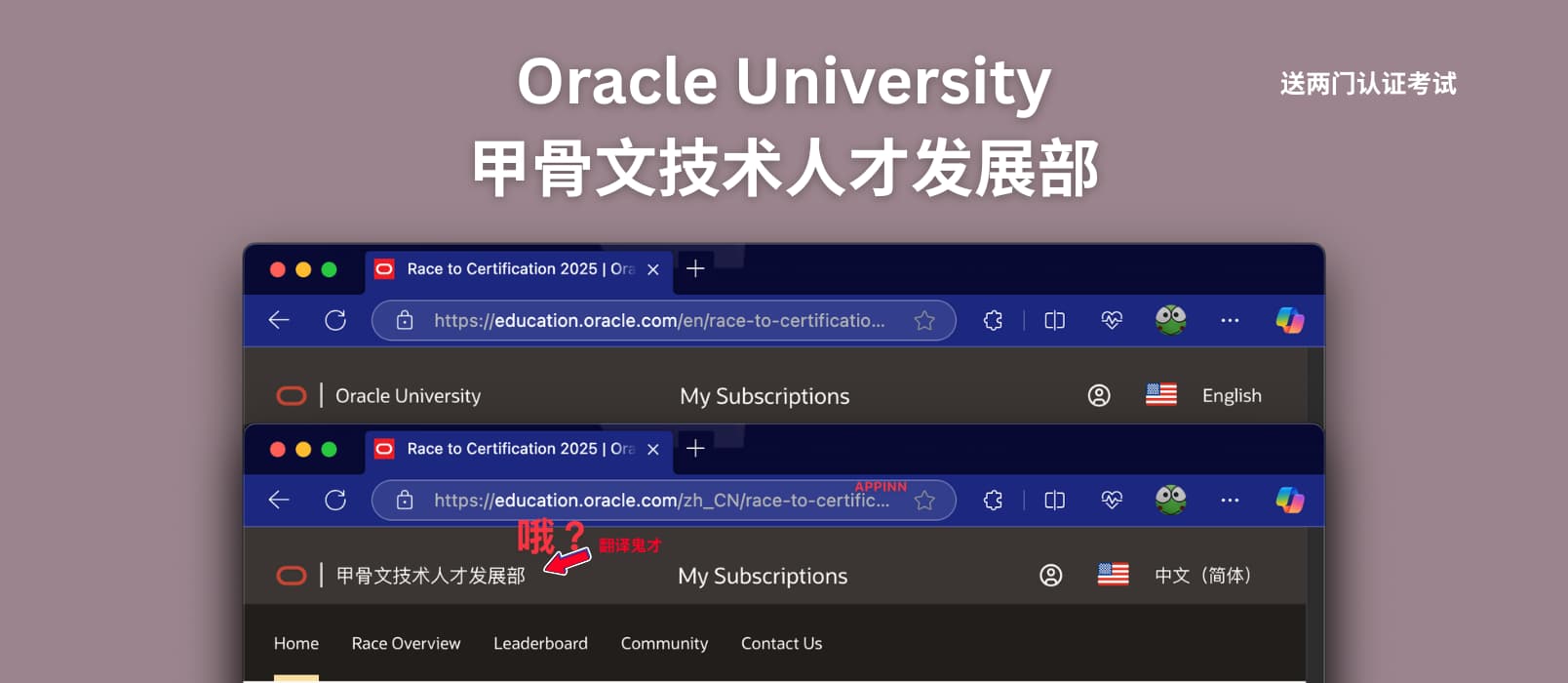Bookmark page with star in lower address bar
Screen dimensions: 1568x683
pos(924,500)
